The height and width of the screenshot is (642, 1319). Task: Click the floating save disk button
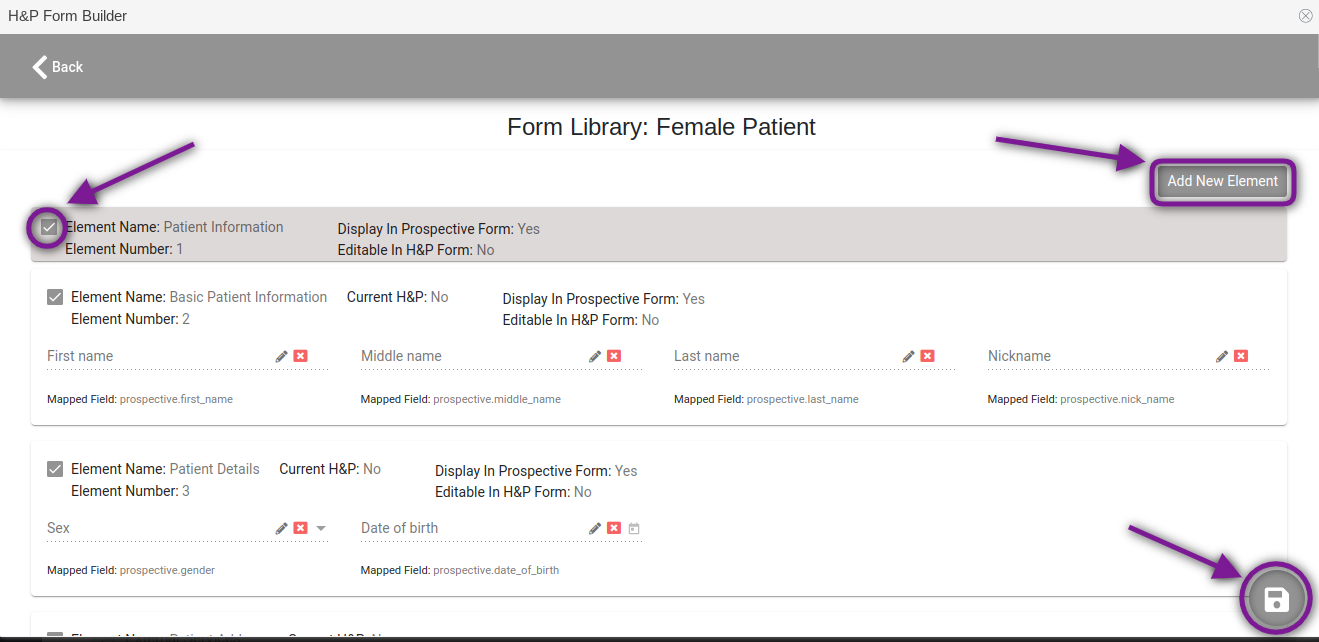(1275, 599)
